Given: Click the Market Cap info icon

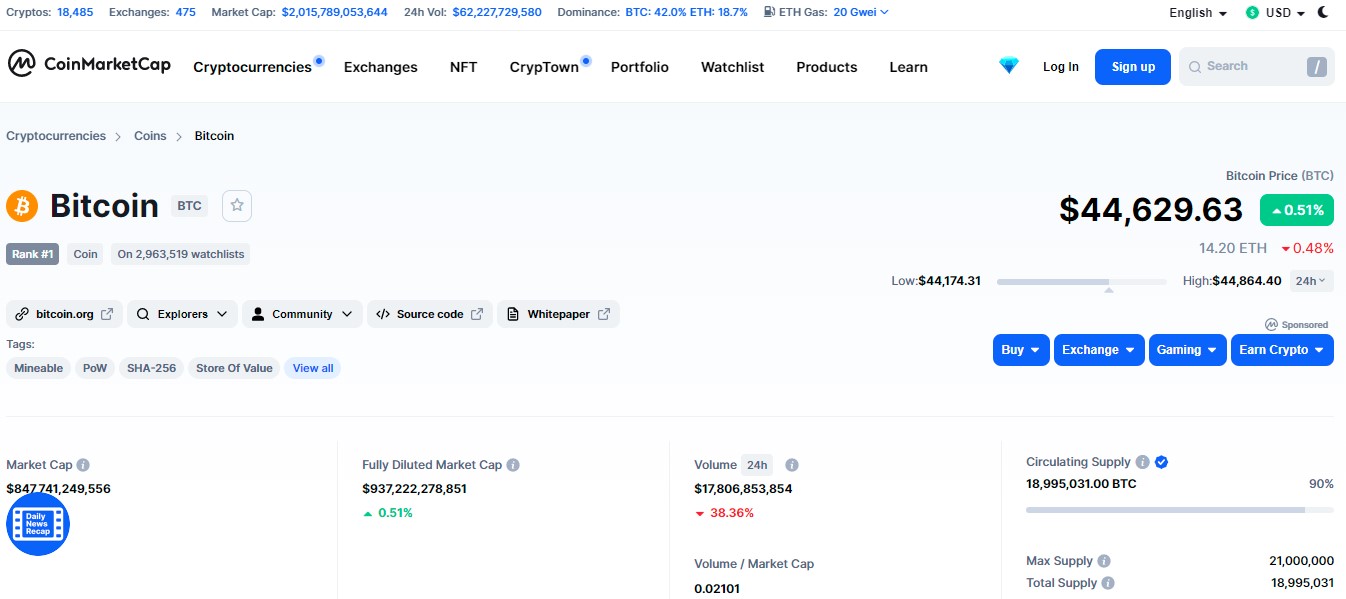Looking at the screenshot, I should point(83,465).
